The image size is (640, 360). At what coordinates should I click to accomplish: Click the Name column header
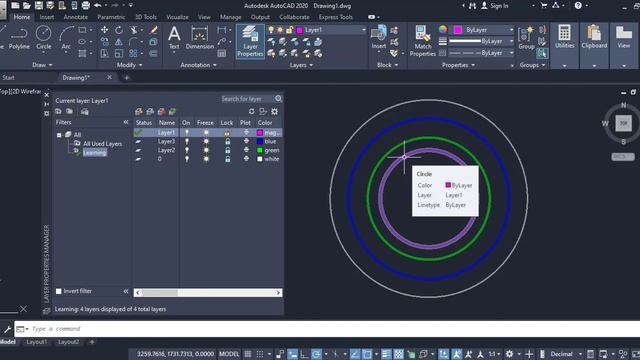click(x=167, y=122)
